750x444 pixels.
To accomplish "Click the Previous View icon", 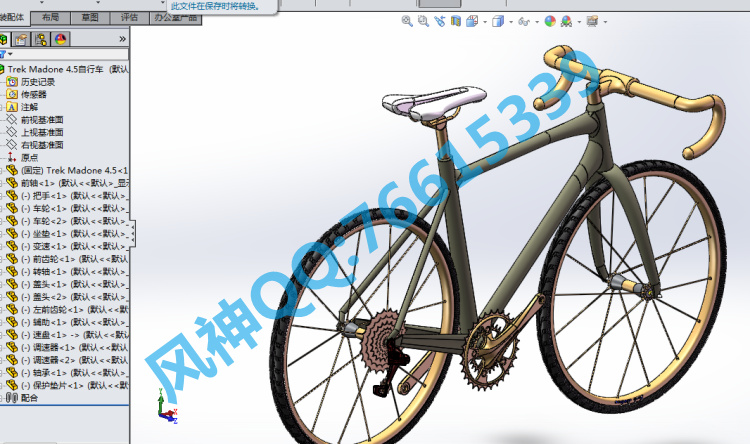I will pos(440,21).
